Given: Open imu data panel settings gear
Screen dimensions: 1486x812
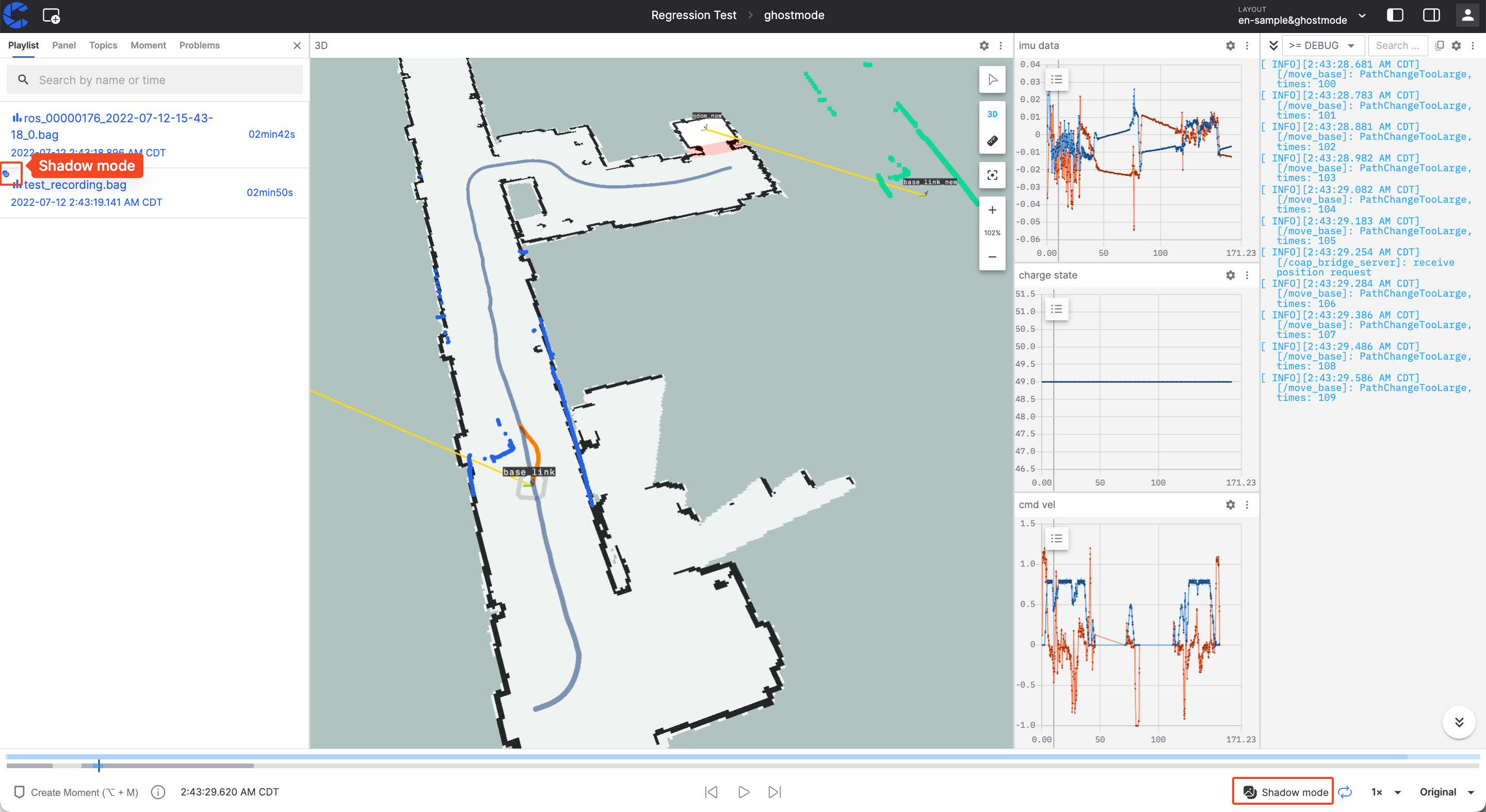Looking at the screenshot, I should coord(1230,45).
